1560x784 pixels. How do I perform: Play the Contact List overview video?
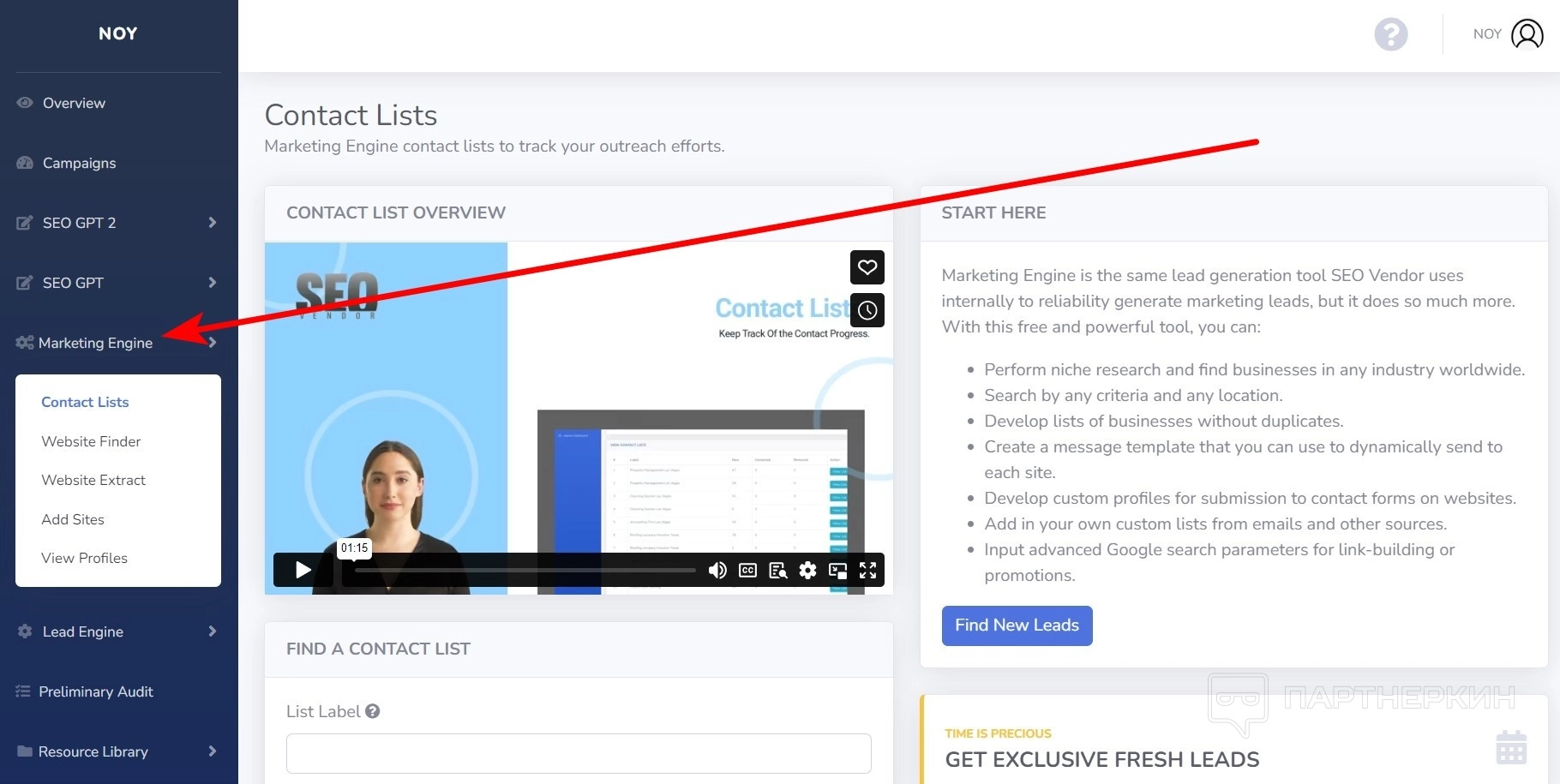(x=303, y=570)
